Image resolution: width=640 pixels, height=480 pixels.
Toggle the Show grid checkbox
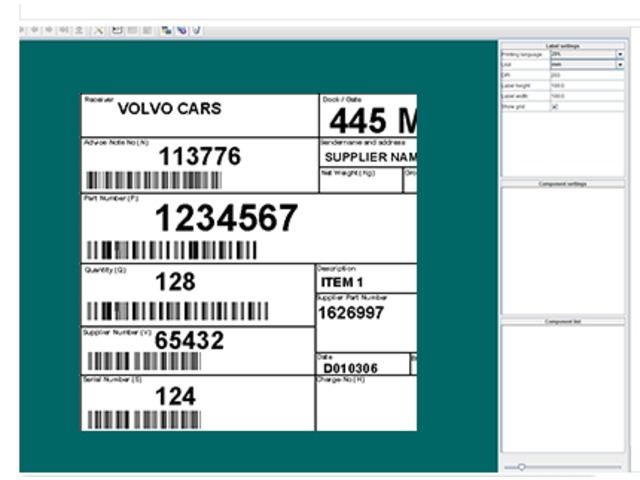[x=555, y=105]
